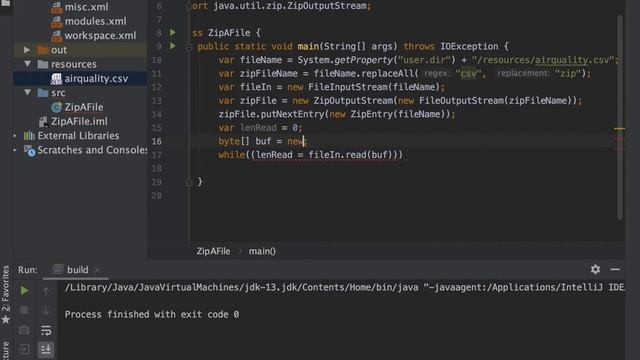Image resolution: width=640 pixels, height=360 pixels.
Task: Select Scratches and Consoles entry
Action: pyautogui.click(x=92, y=150)
